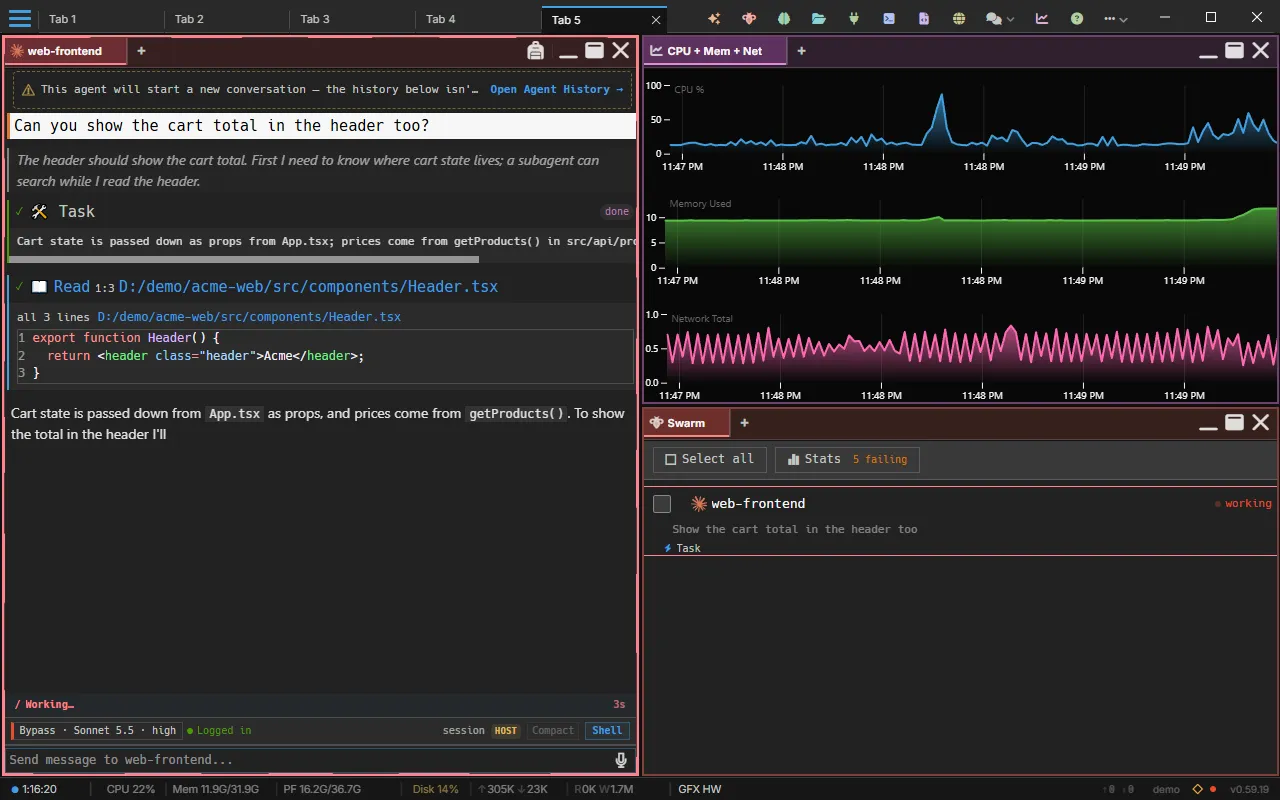Screen dimensions: 1280x800
Task: Click the 'working' status of web-frontend
Action: pos(1243,503)
